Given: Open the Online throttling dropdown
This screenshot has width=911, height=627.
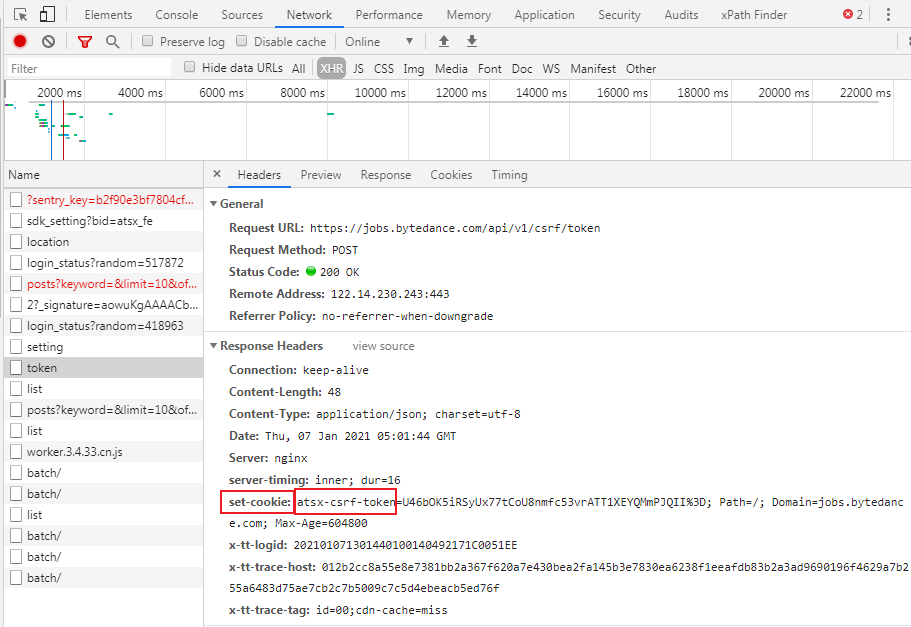Looking at the screenshot, I should click(379, 42).
